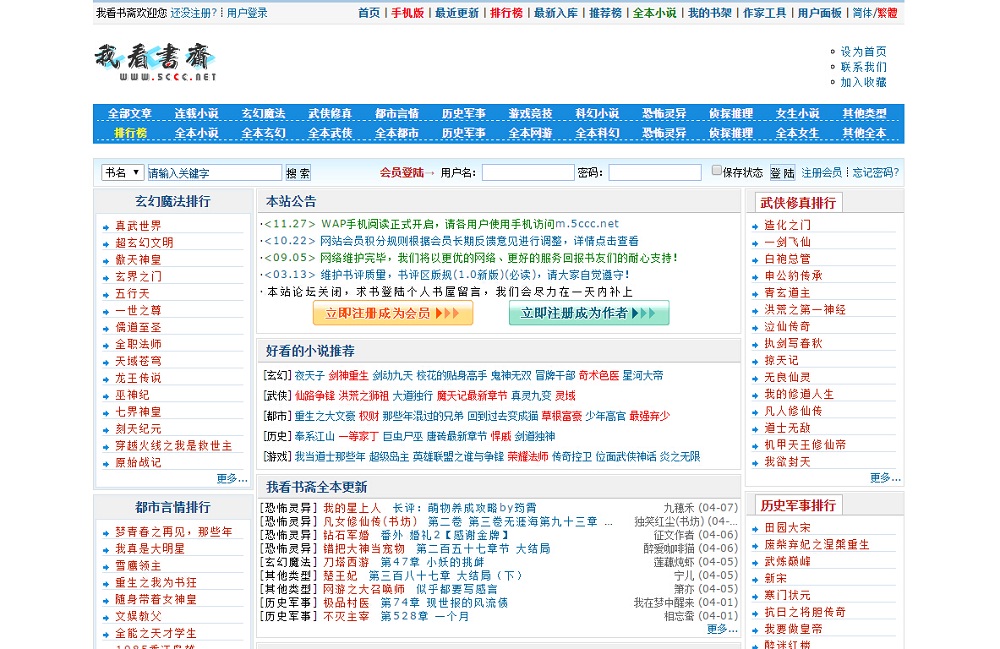
Task: Open the novel 我真是大明星 in 都市言情排行
Action: pos(150,549)
